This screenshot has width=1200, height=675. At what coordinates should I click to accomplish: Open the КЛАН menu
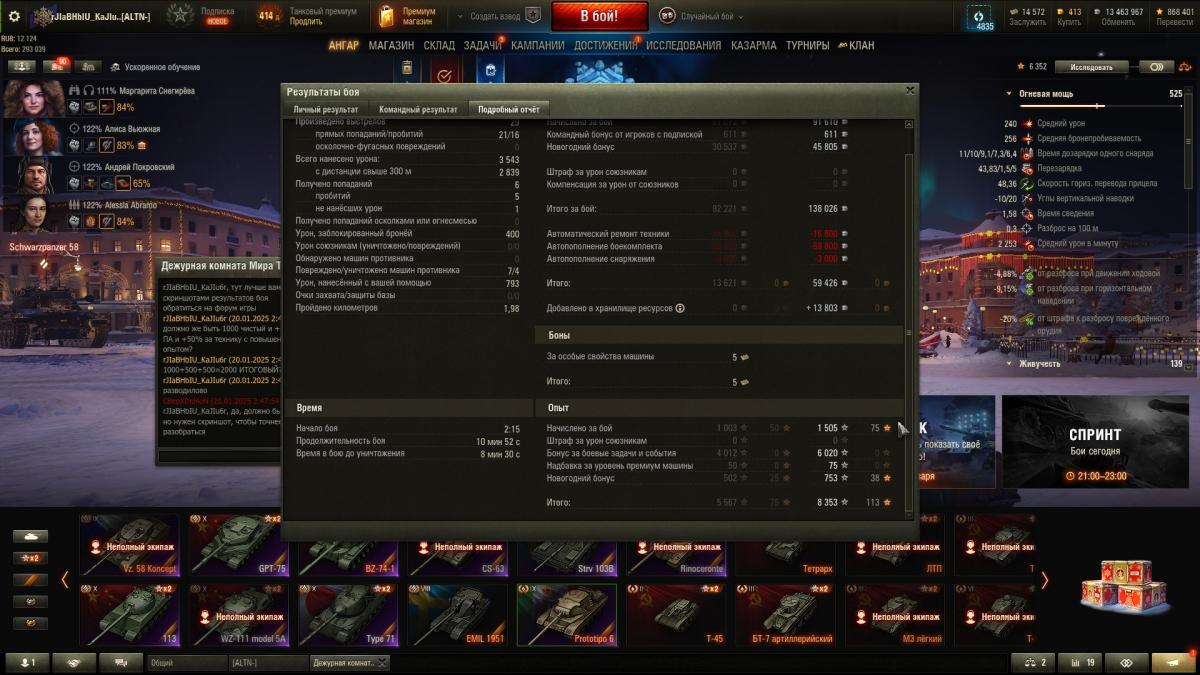click(857, 45)
